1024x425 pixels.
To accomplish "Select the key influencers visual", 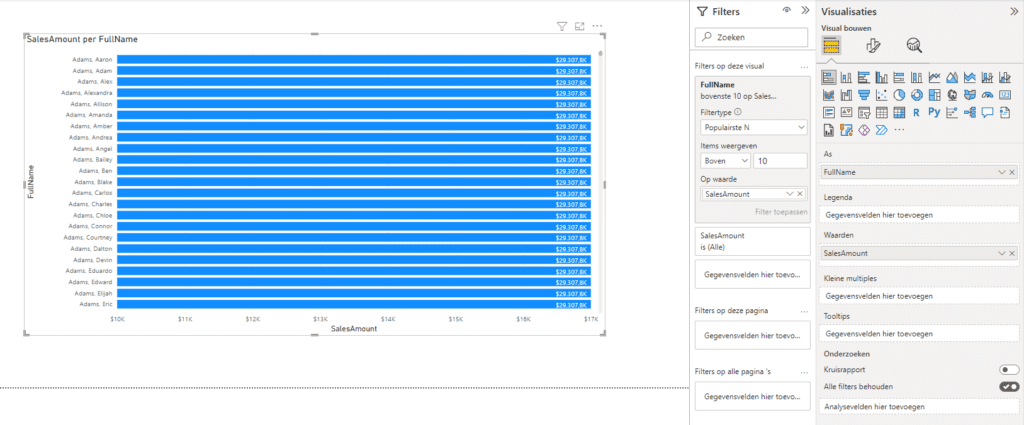I will coord(952,112).
